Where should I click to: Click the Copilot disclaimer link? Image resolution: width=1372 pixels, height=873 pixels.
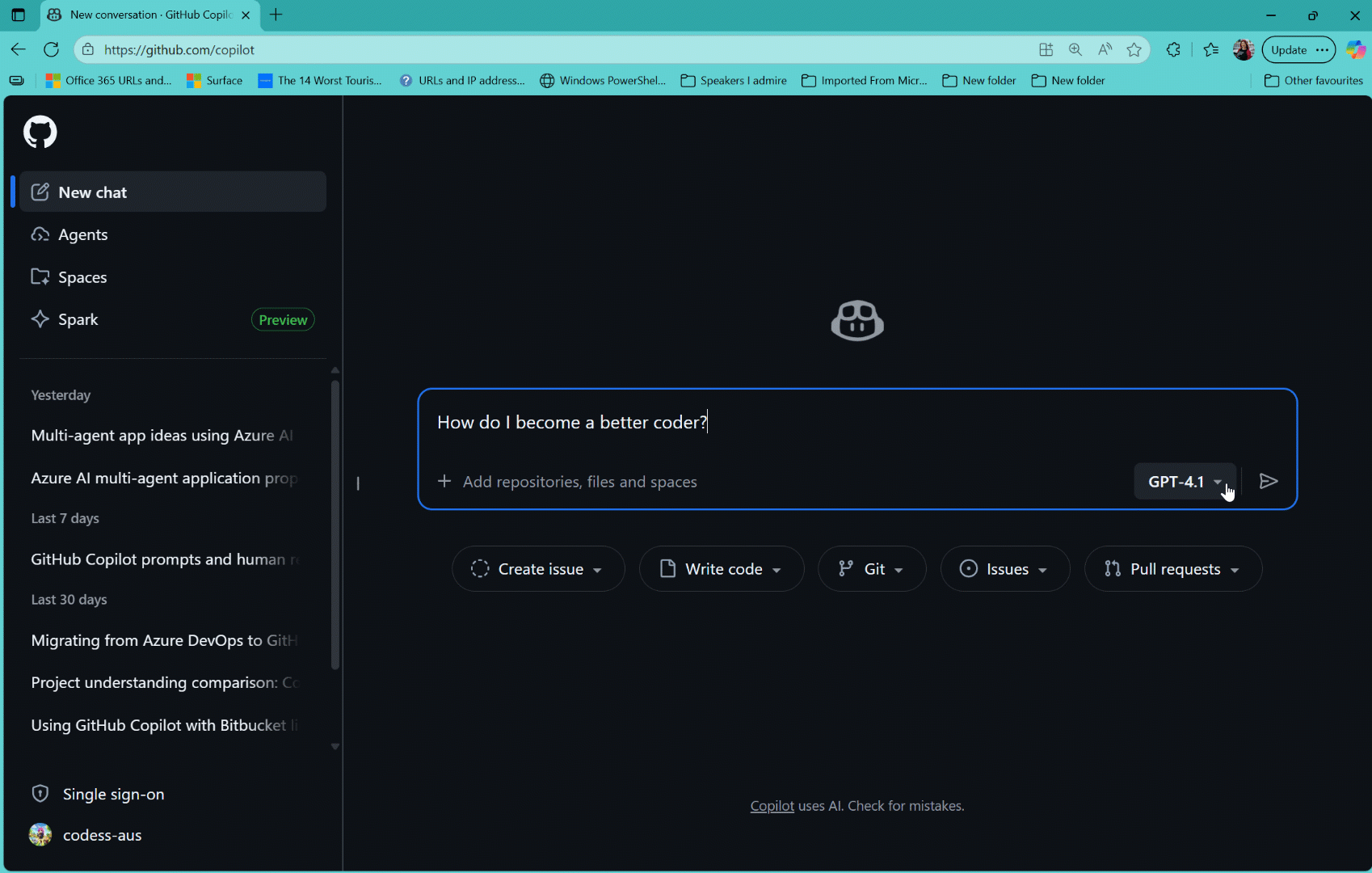(x=771, y=805)
